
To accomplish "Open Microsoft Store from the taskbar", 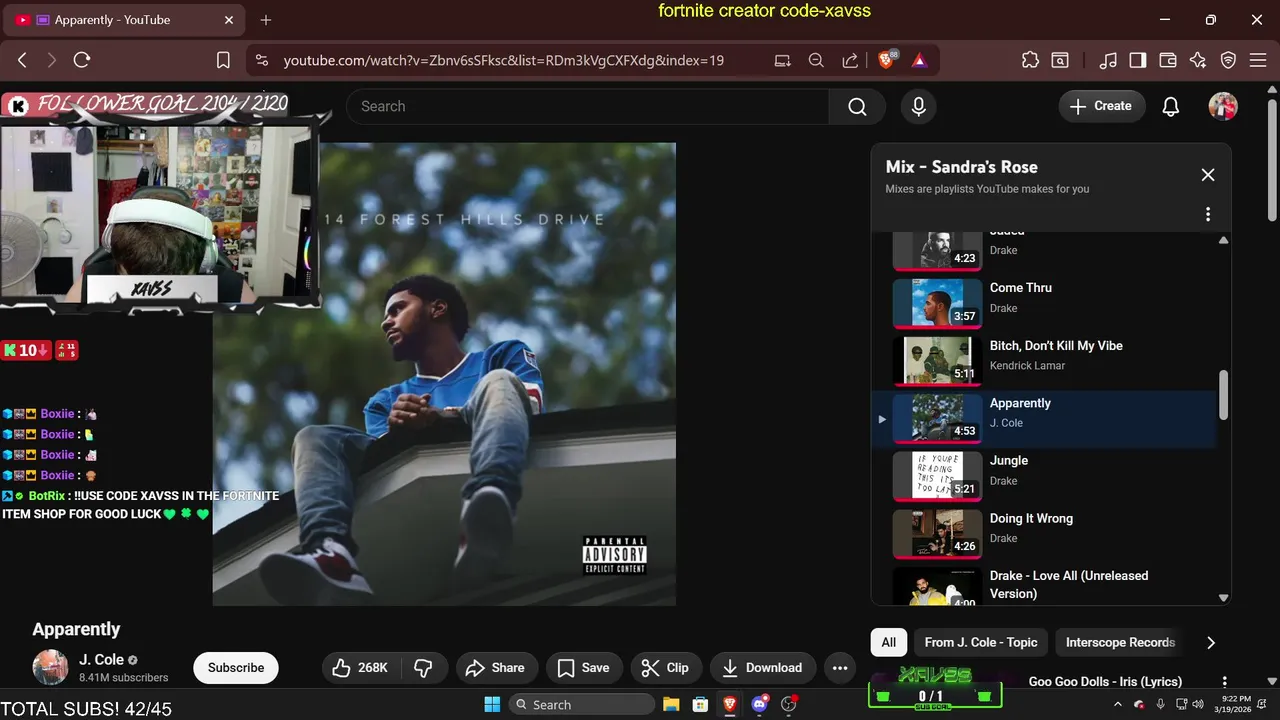I will click(700, 704).
